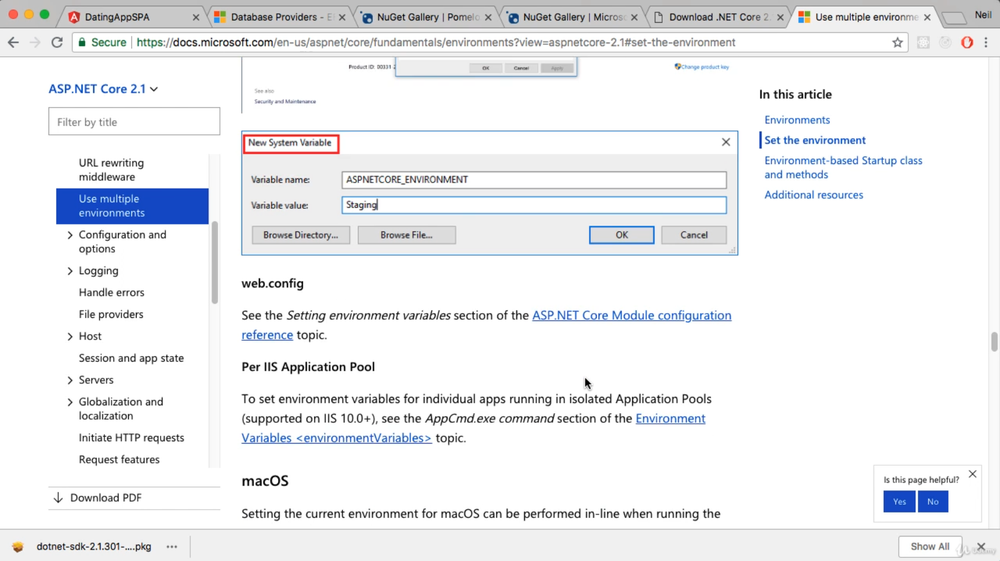Image resolution: width=1000 pixels, height=561 pixels.
Task: Open options for the dotnet-sdk download
Action: tap(172, 546)
